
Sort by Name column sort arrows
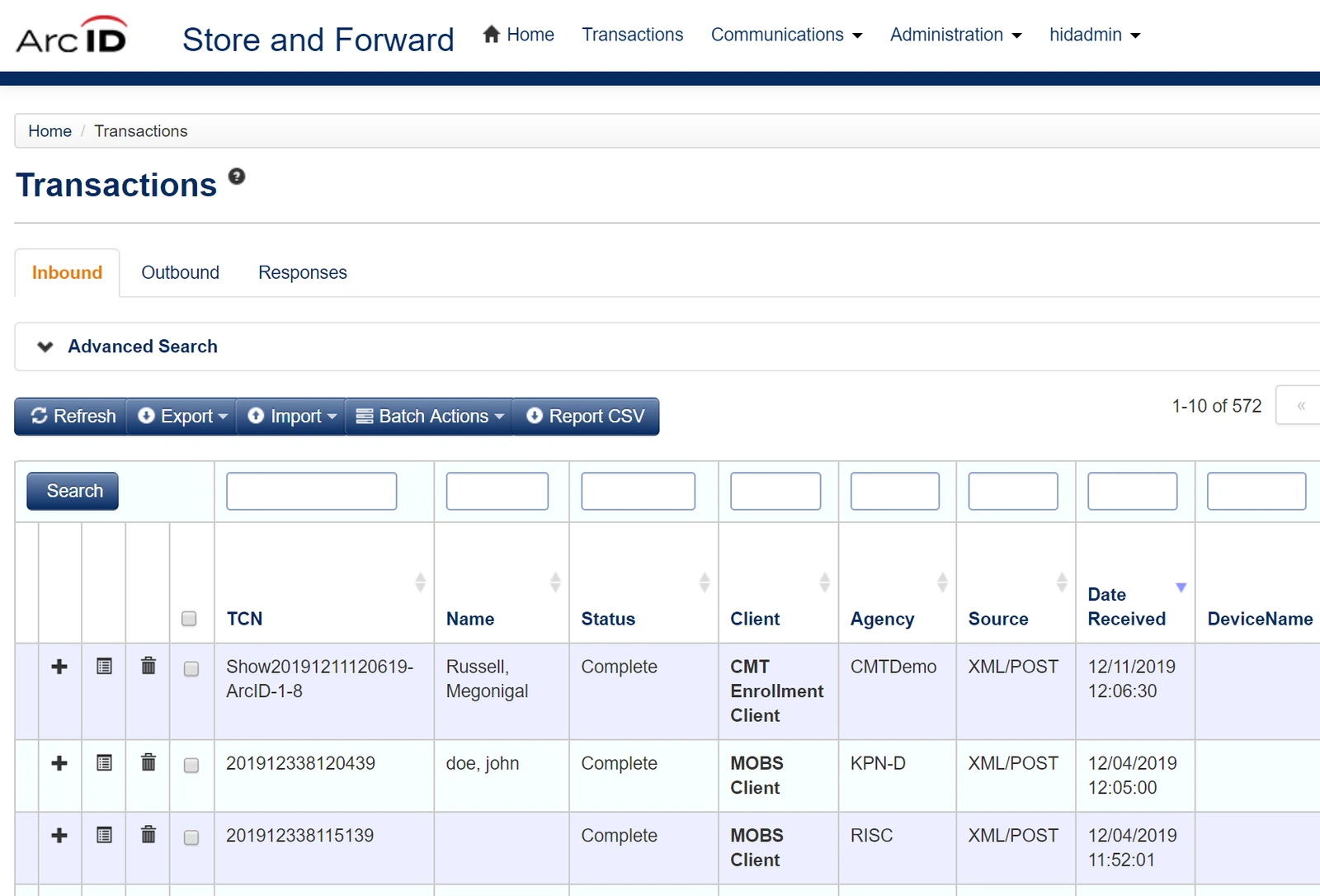555,582
